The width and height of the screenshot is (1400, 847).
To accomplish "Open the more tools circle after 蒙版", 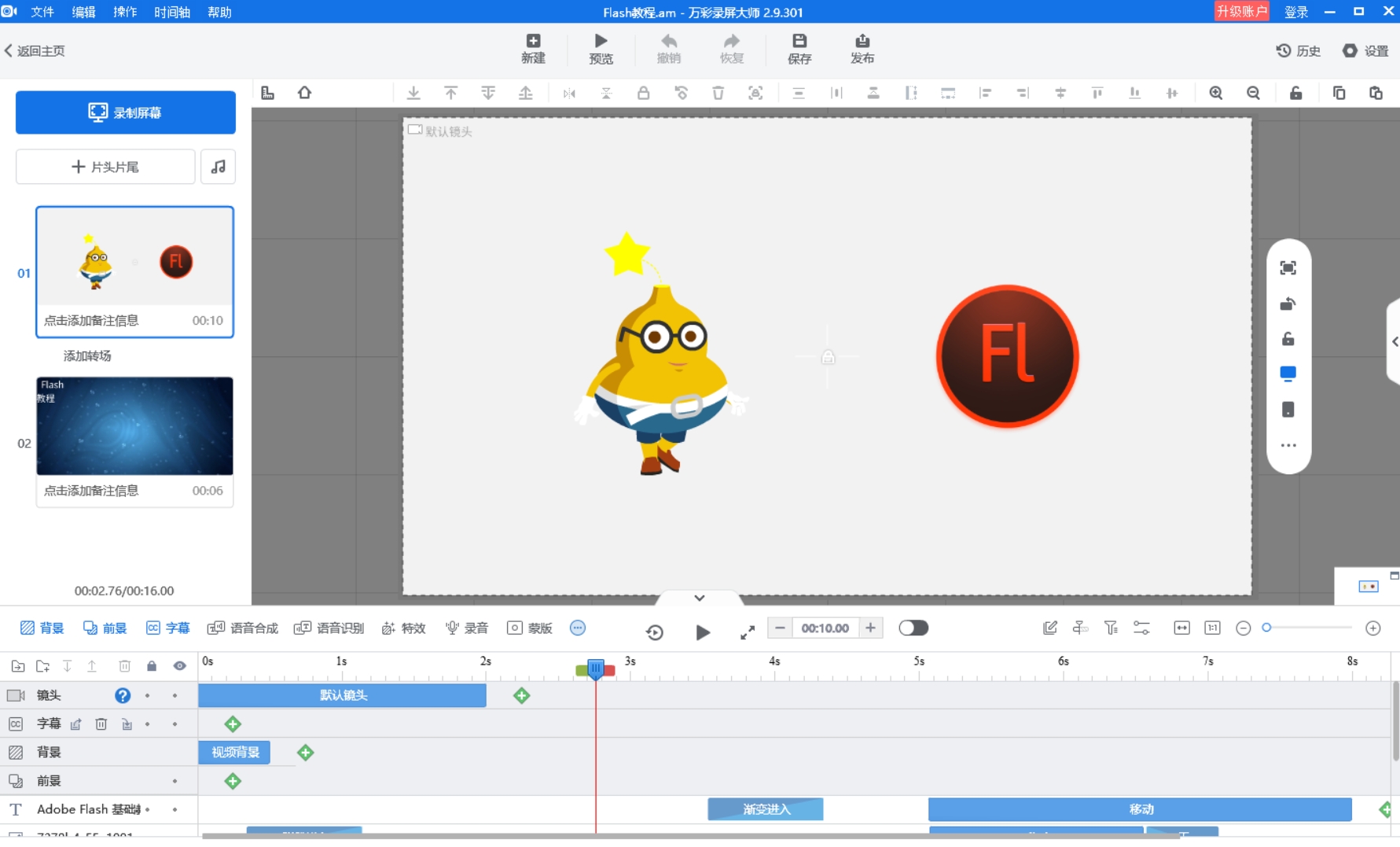I will point(578,628).
